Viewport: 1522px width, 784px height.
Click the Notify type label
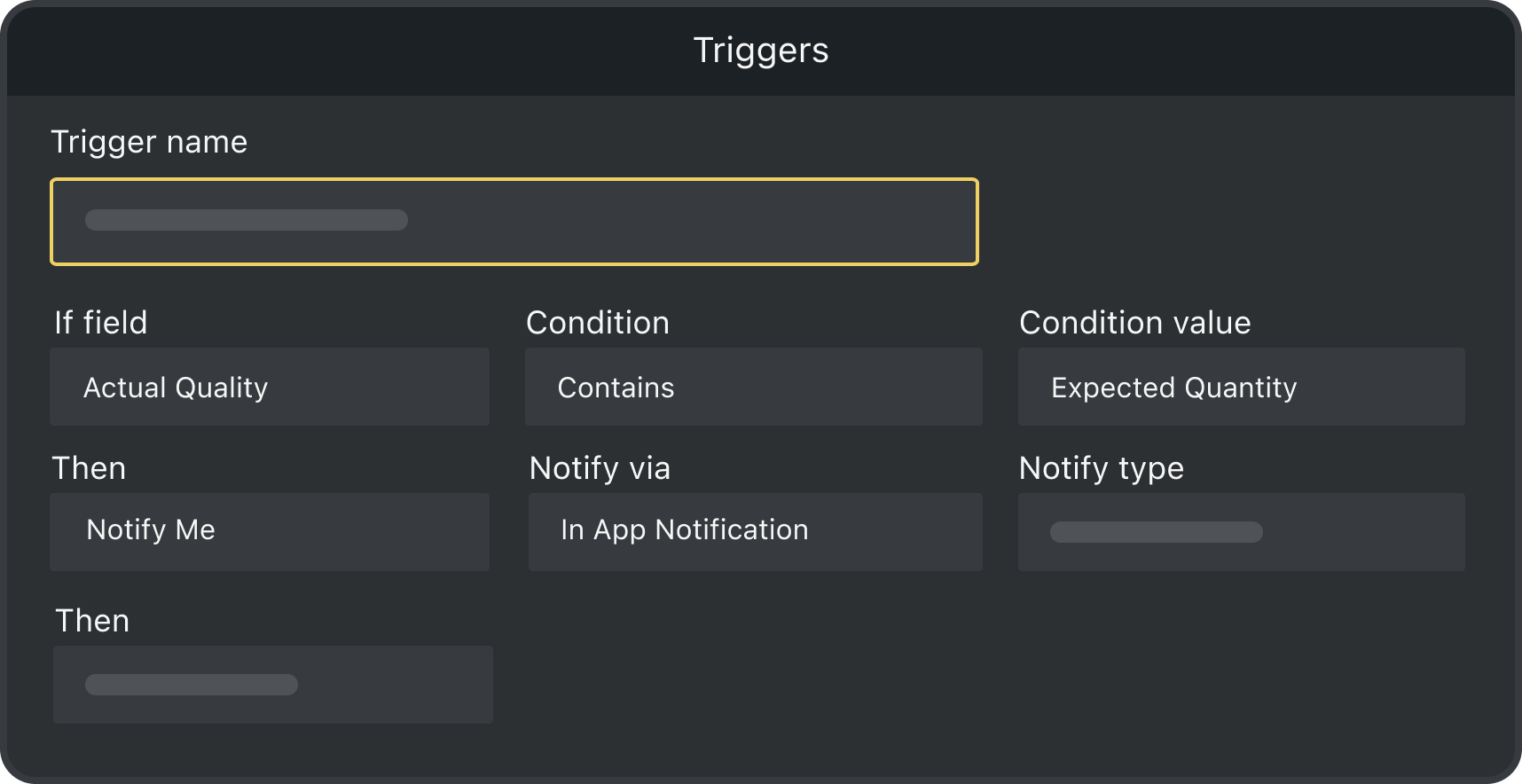pos(1102,467)
